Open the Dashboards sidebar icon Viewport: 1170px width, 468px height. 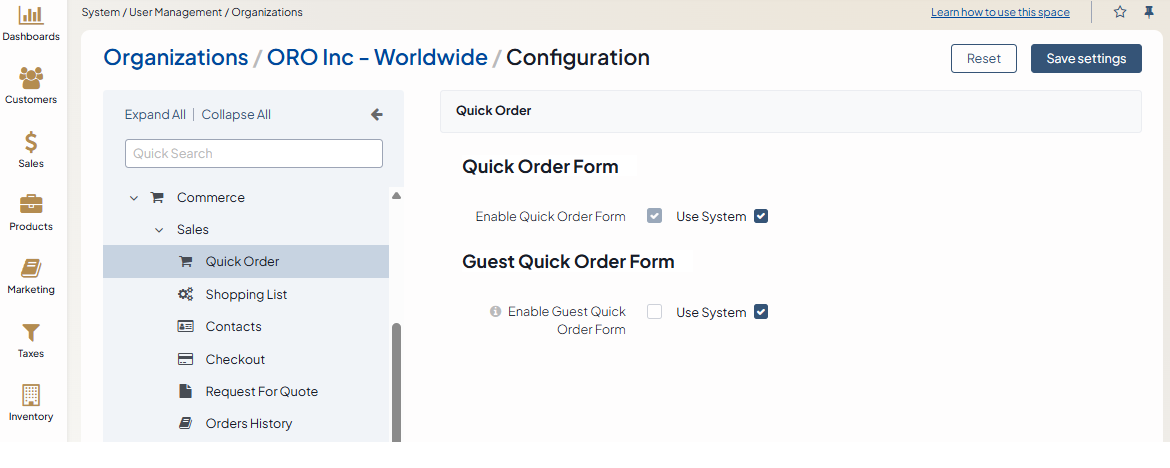coord(31,16)
